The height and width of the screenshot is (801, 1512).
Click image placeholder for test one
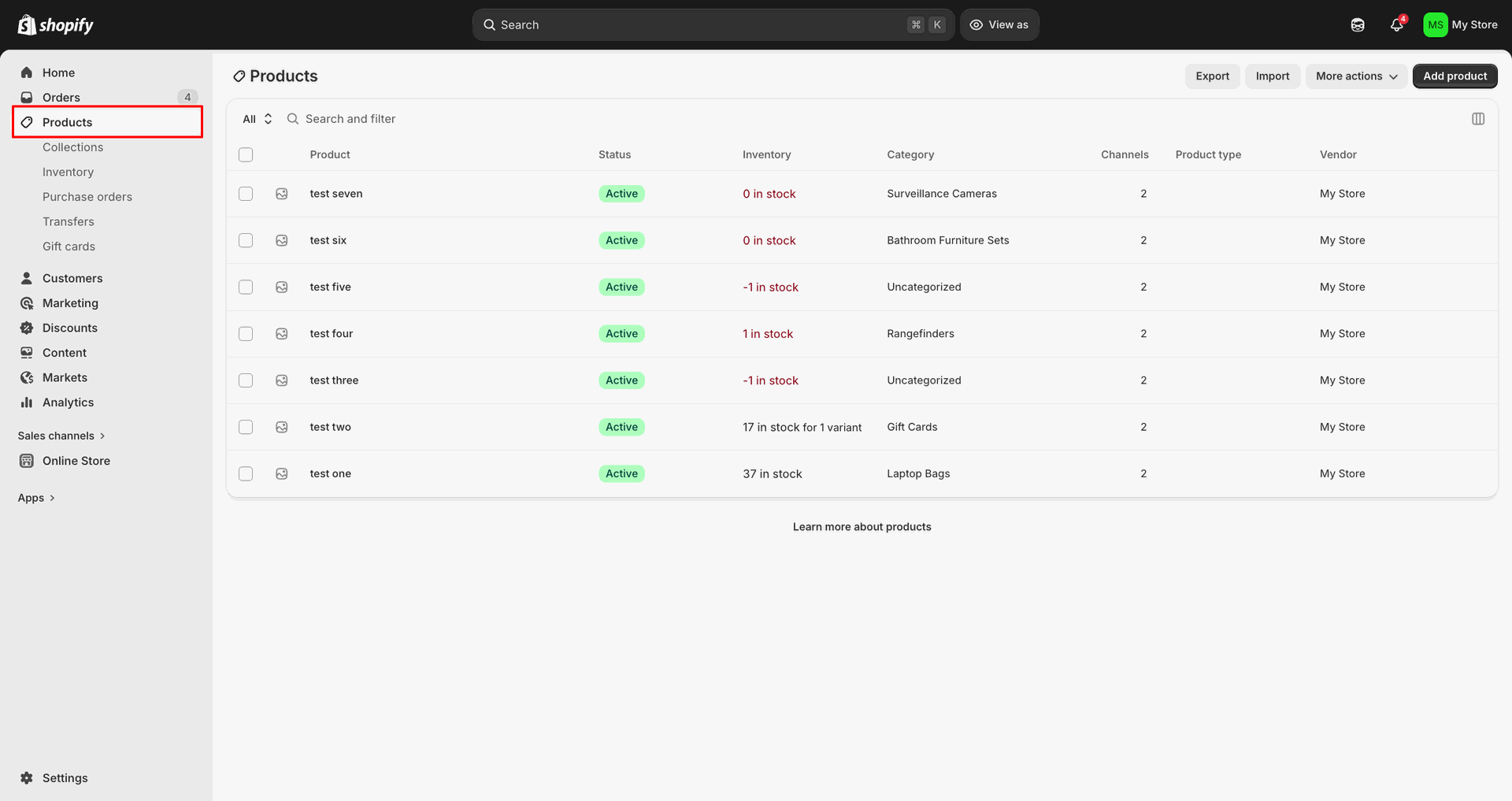coord(282,473)
